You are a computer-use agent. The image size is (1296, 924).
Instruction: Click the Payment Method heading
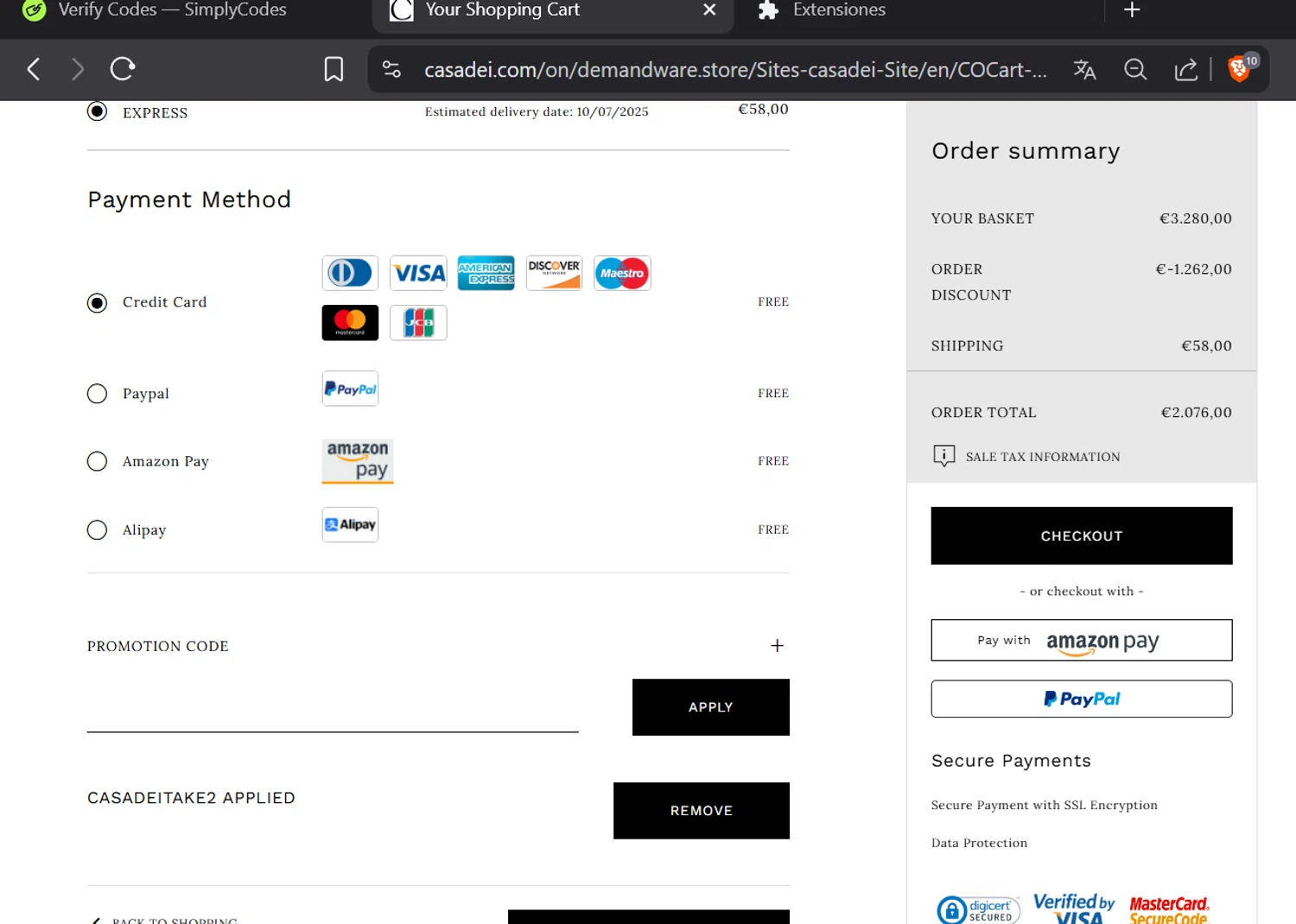189,199
